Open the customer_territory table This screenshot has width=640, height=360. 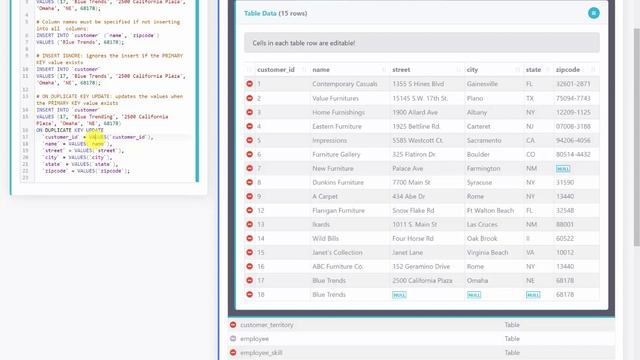point(267,325)
